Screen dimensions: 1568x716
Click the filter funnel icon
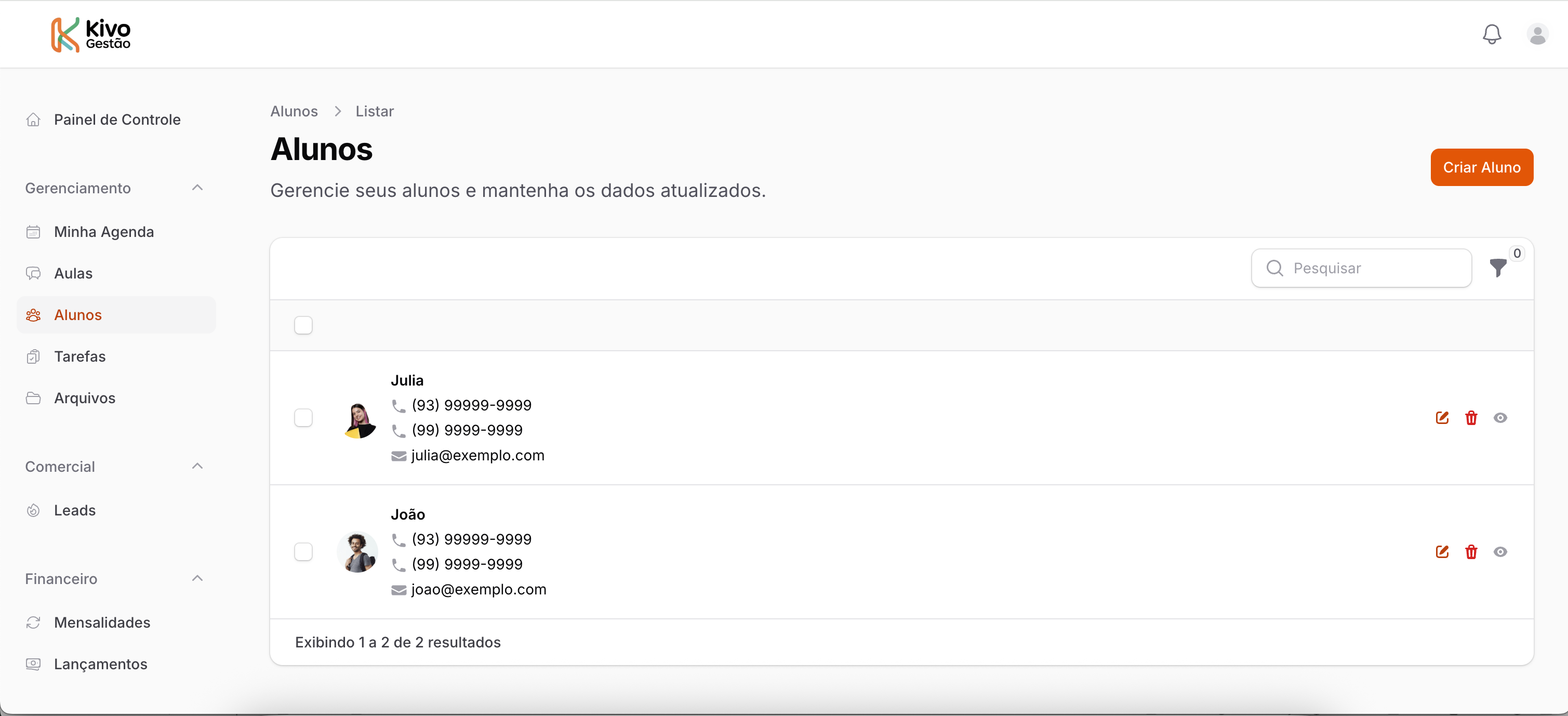point(1497,268)
